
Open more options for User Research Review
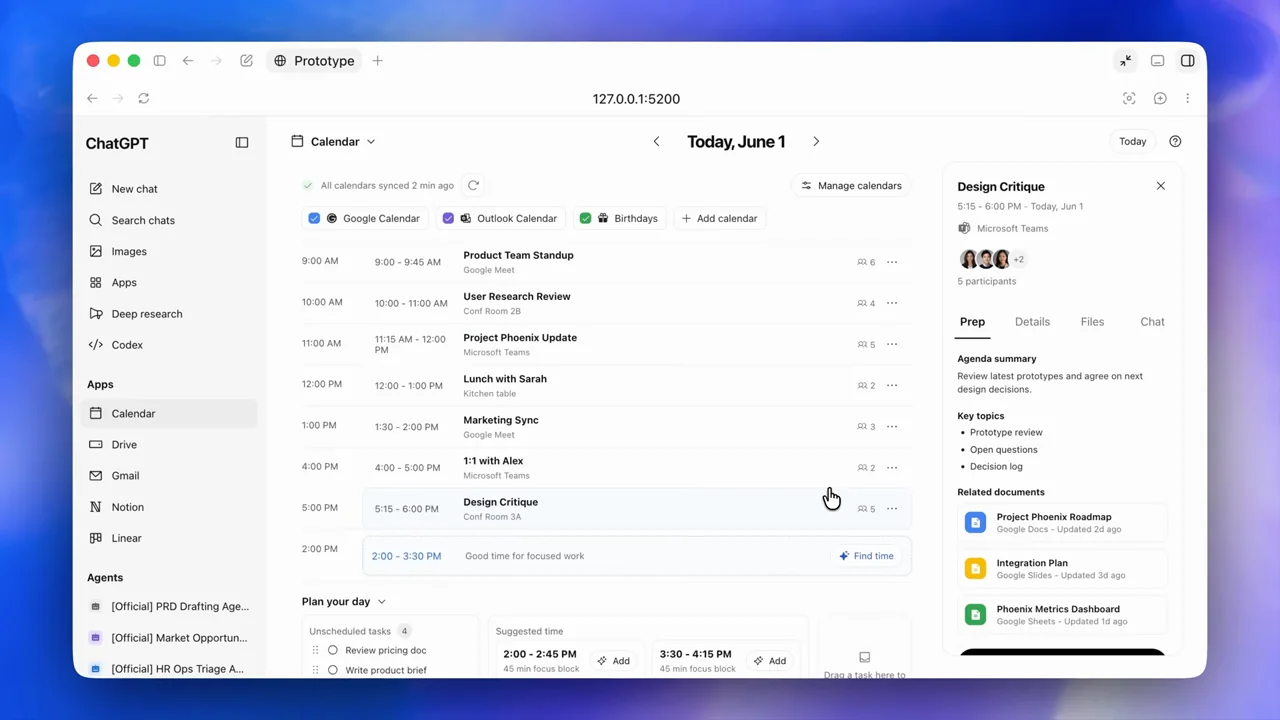pyautogui.click(x=892, y=303)
